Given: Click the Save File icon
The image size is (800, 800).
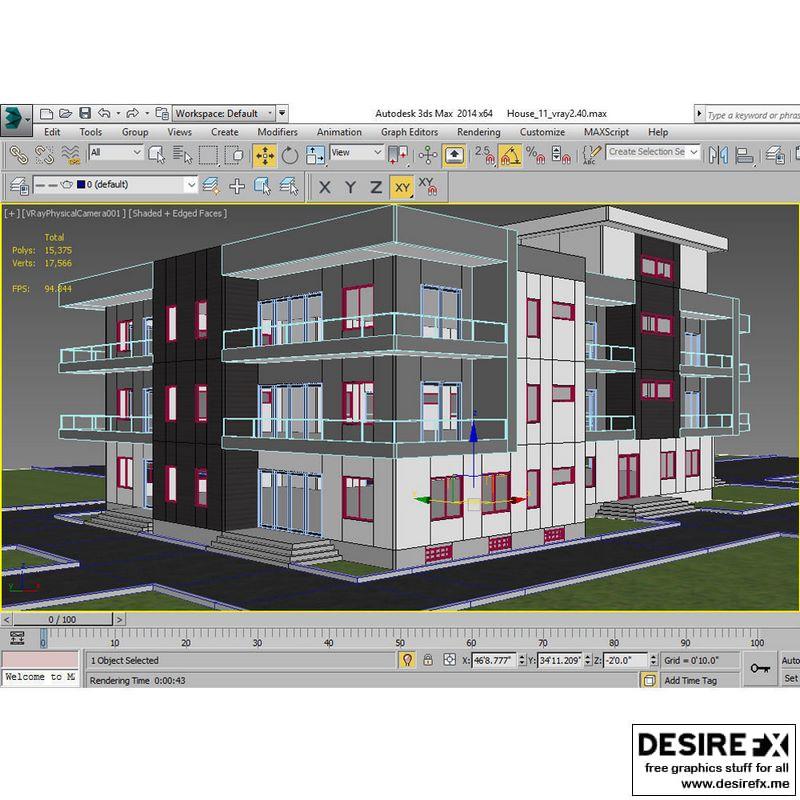Looking at the screenshot, I should coord(85,113).
